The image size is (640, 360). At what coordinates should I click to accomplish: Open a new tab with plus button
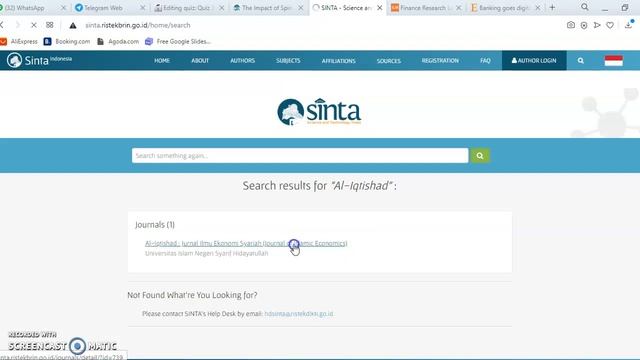click(552, 7)
